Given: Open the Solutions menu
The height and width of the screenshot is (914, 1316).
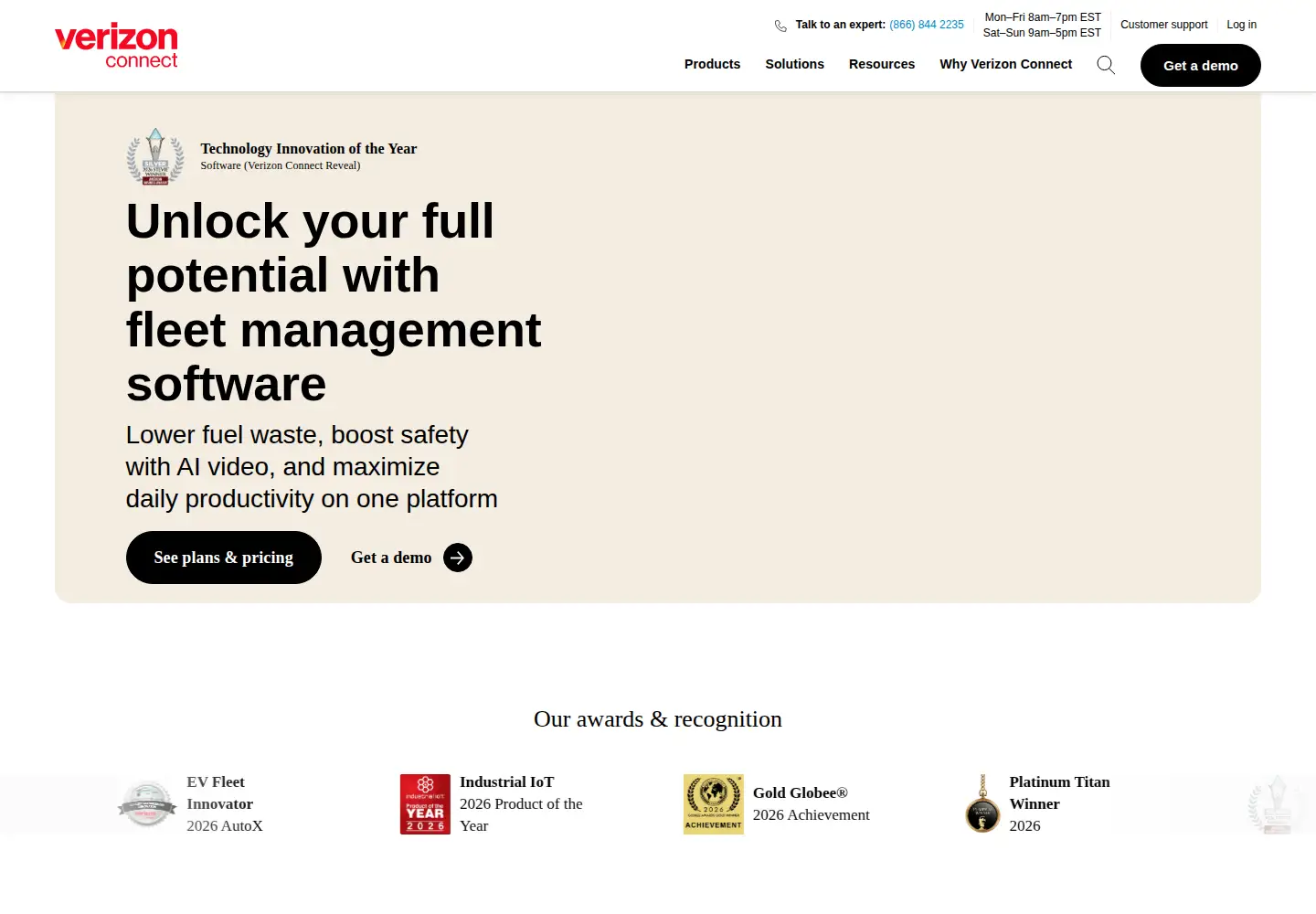Looking at the screenshot, I should pyautogui.click(x=795, y=64).
